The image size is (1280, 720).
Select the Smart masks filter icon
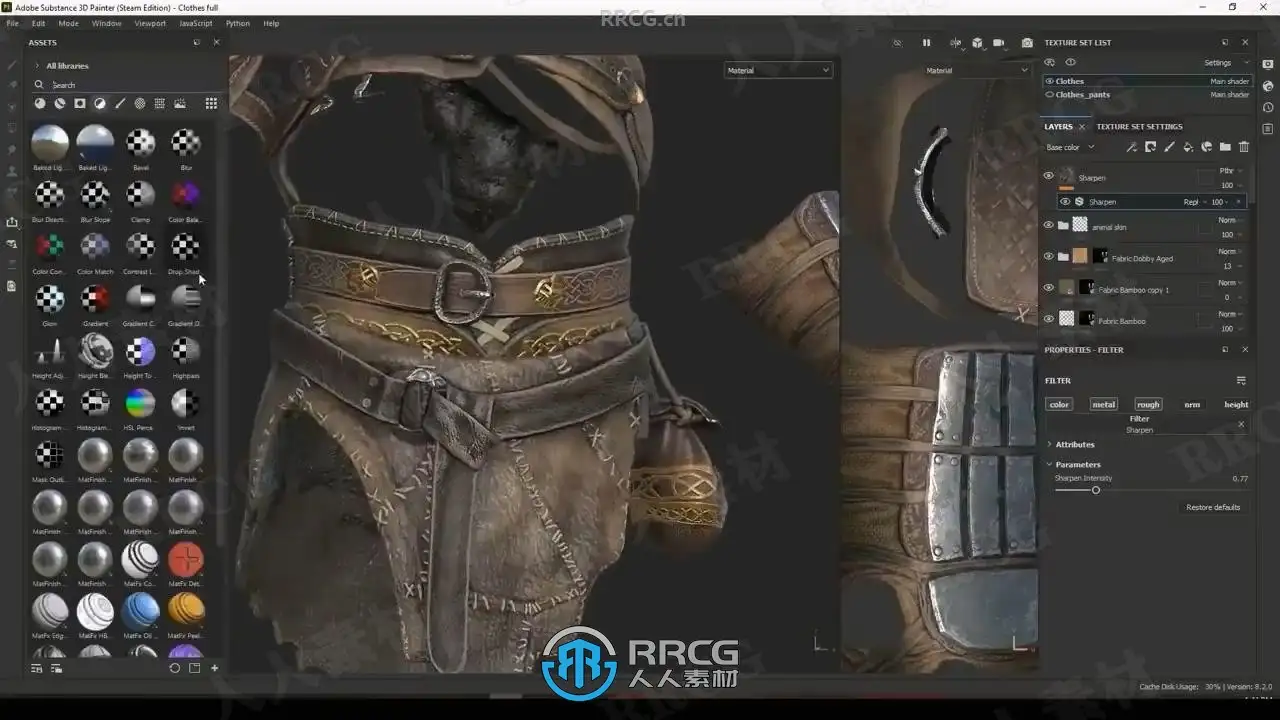point(80,103)
